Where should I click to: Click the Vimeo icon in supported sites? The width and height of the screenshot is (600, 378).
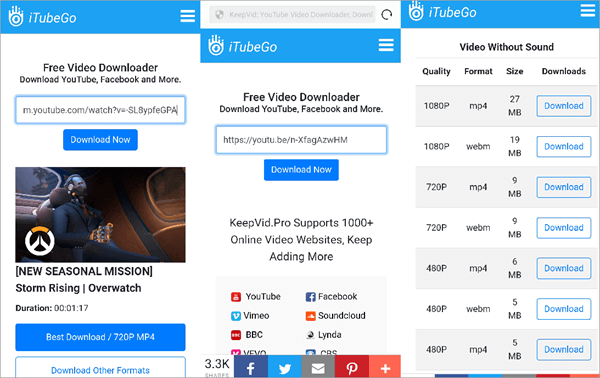(x=236, y=316)
